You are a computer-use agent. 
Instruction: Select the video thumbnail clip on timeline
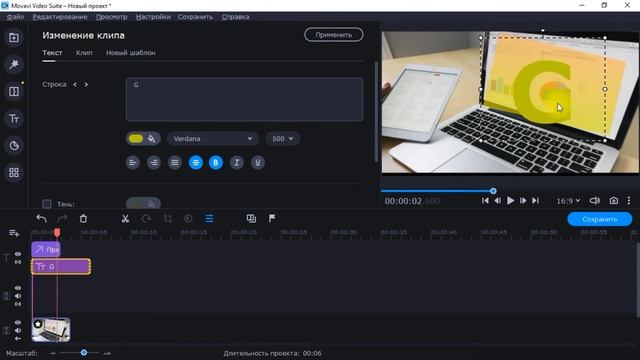click(x=51, y=330)
